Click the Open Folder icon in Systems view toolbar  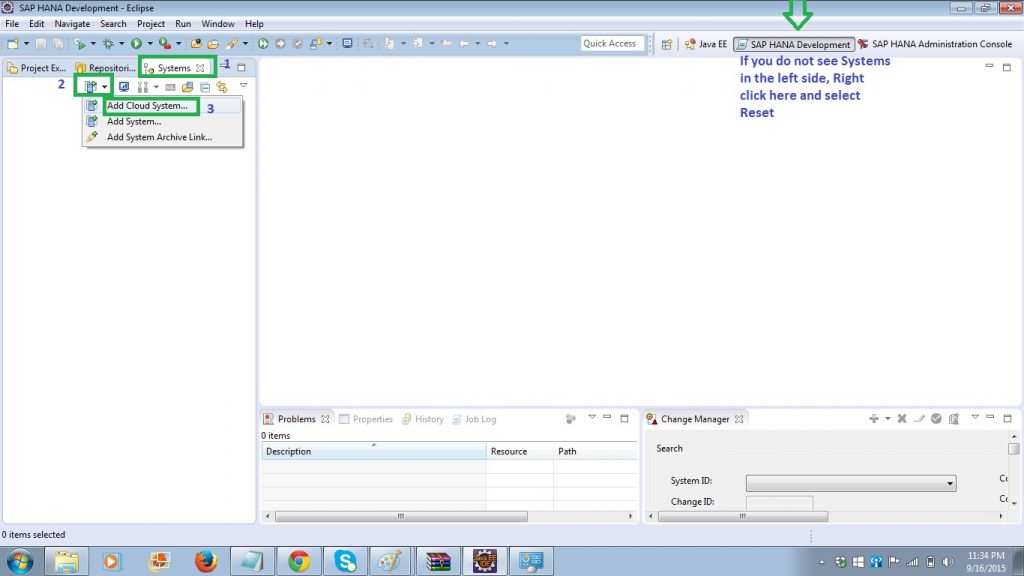(187, 86)
